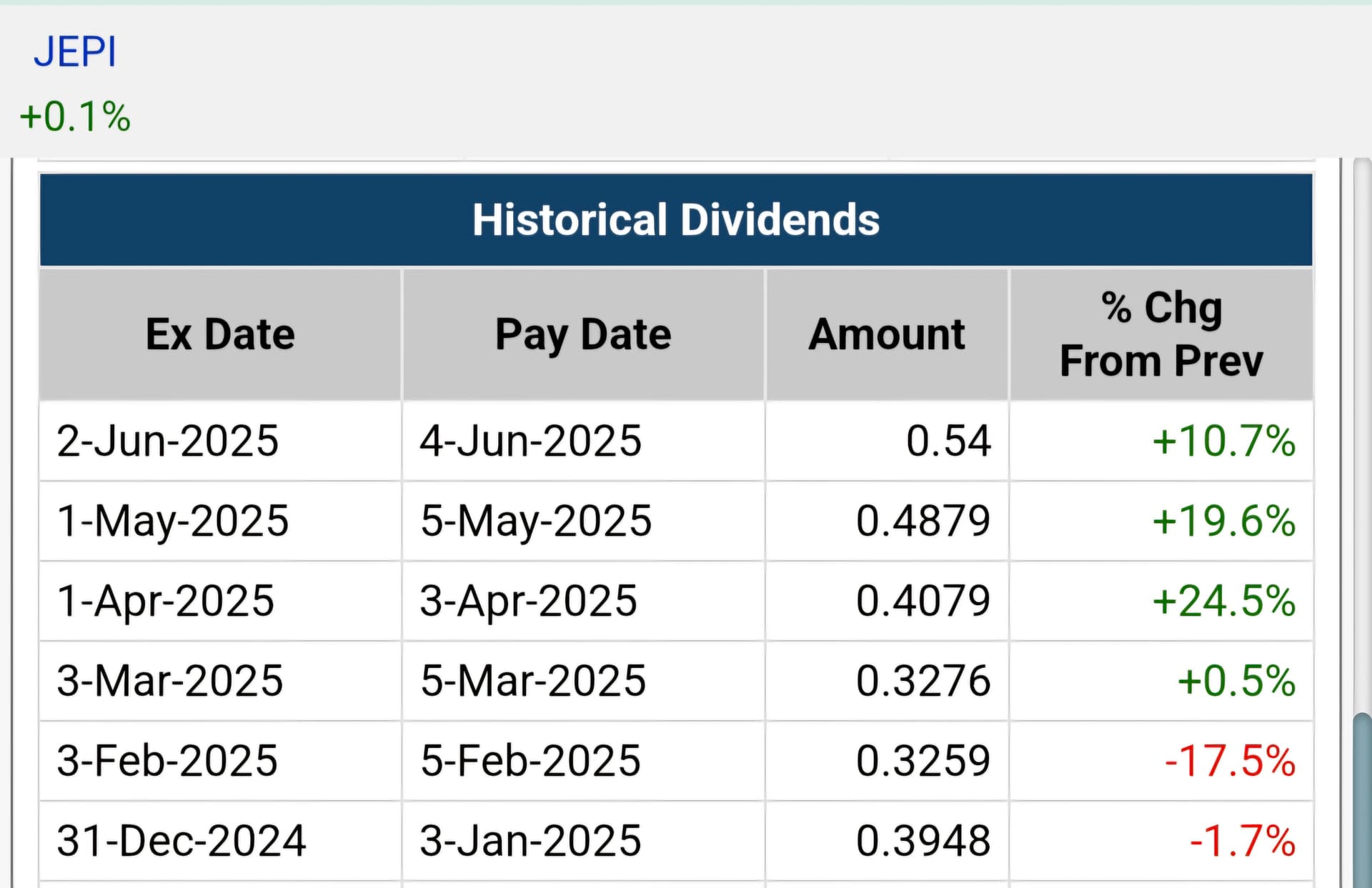The height and width of the screenshot is (888, 1372).
Task: Select pay date 5-Feb-2025
Action: (530, 761)
